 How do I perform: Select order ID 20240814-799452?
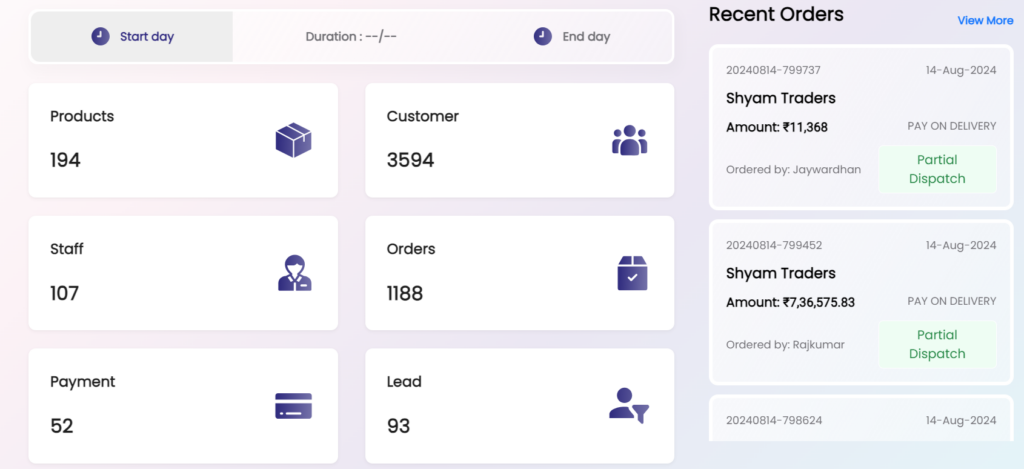774,245
